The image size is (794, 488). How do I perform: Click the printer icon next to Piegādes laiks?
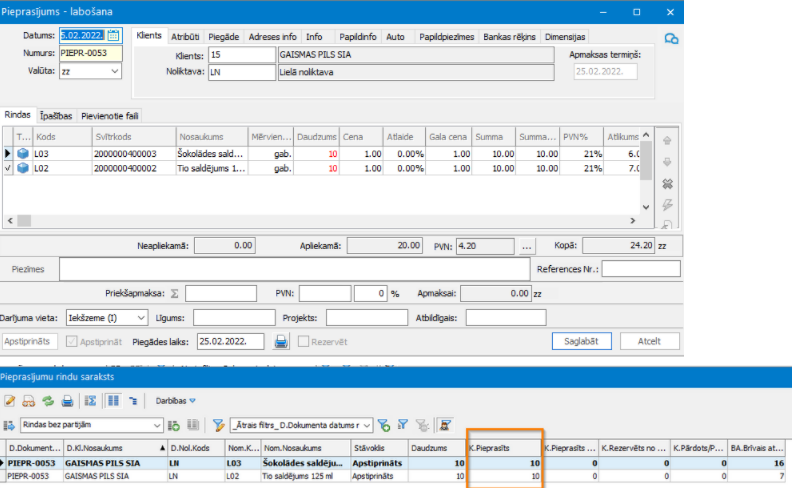(x=281, y=342)
